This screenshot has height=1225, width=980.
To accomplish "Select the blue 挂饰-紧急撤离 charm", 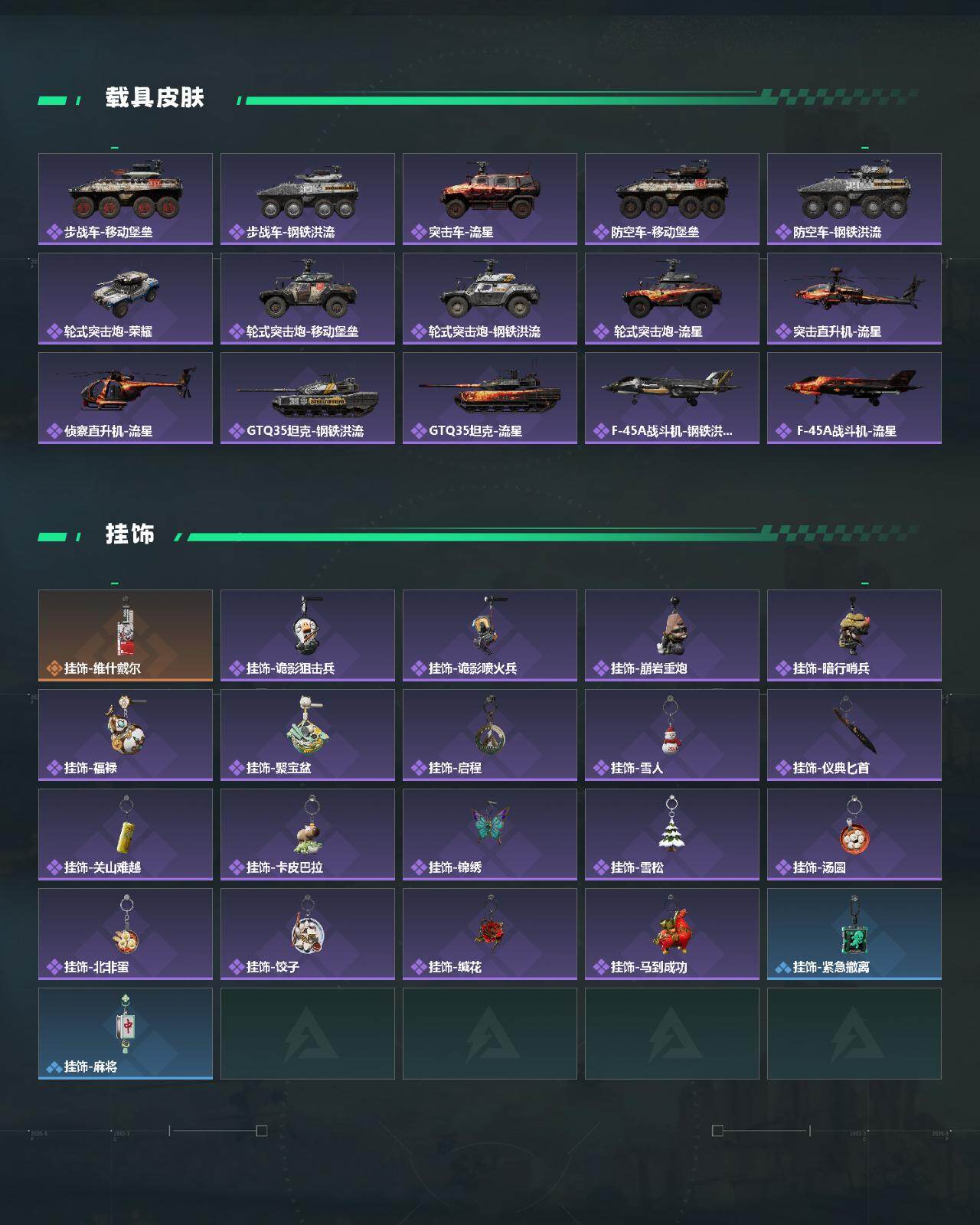I will point(854,934).
